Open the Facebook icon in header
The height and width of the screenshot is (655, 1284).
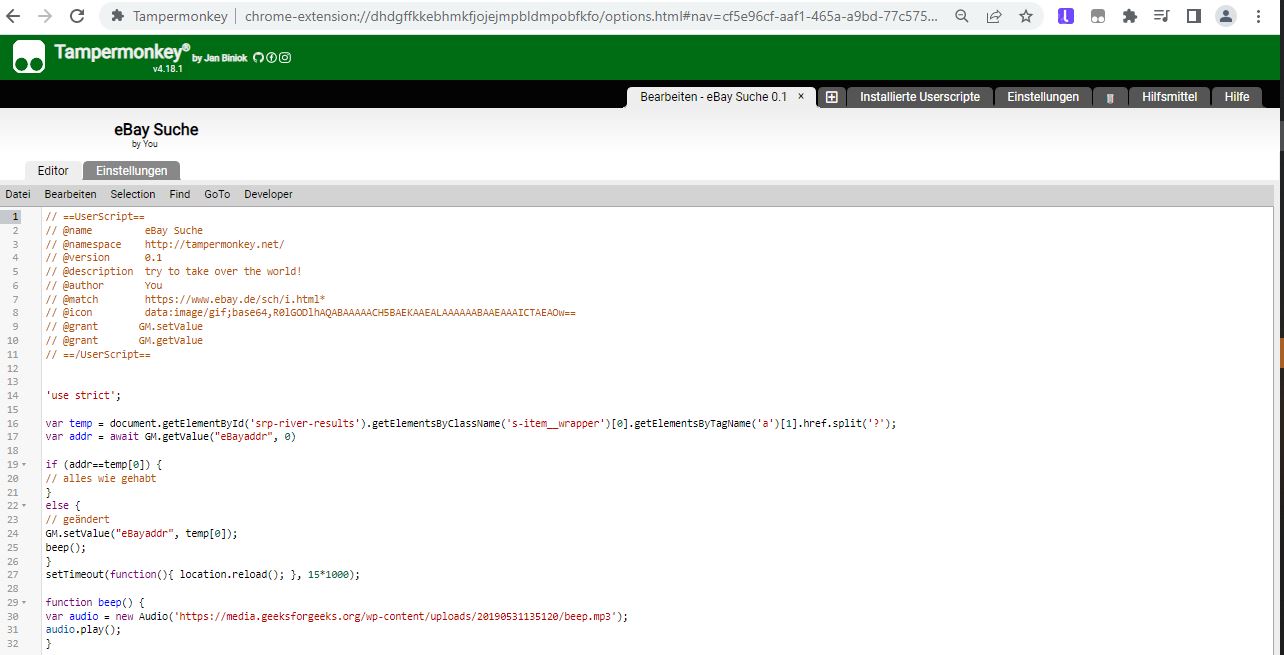(271, 58)
